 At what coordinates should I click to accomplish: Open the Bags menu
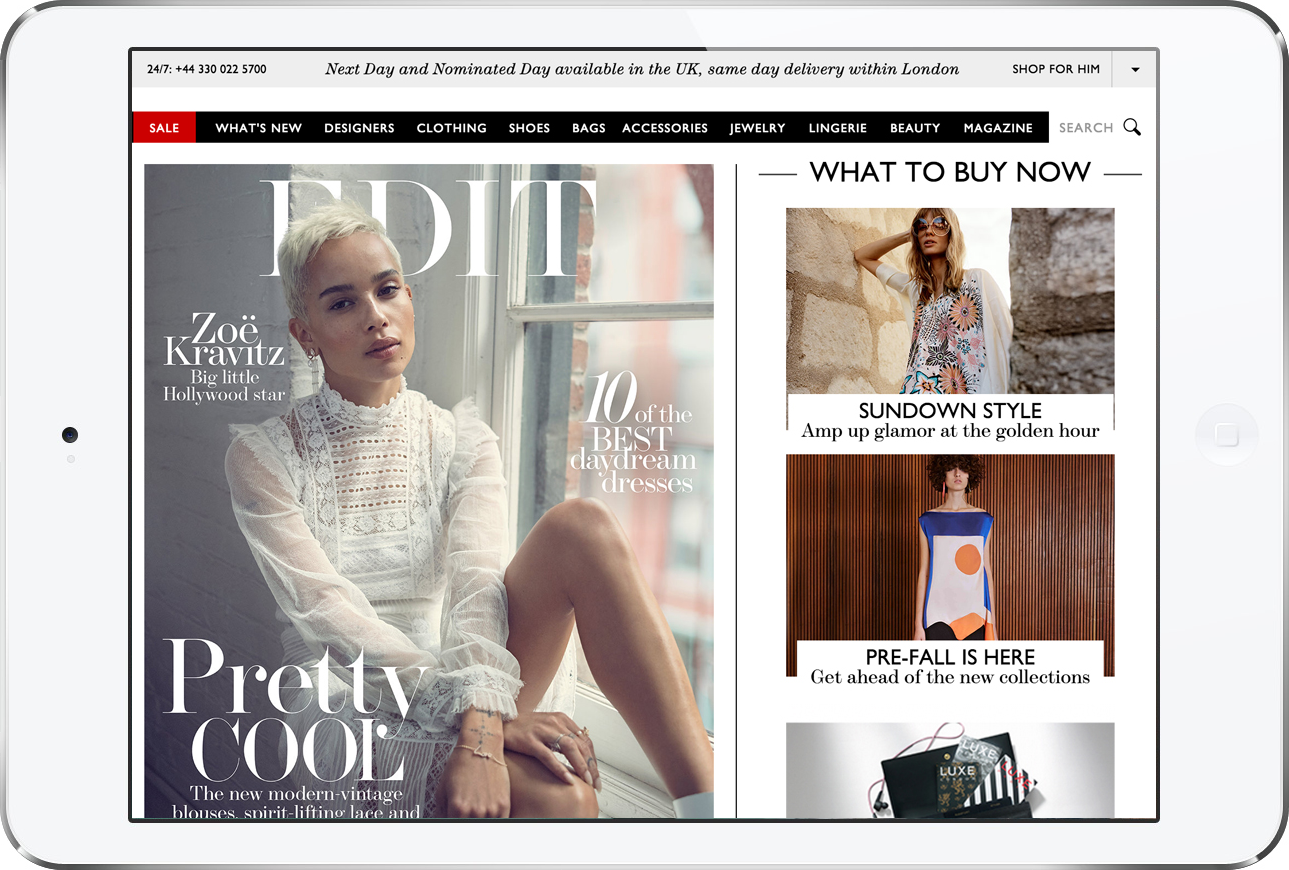(x=589, y=128)
